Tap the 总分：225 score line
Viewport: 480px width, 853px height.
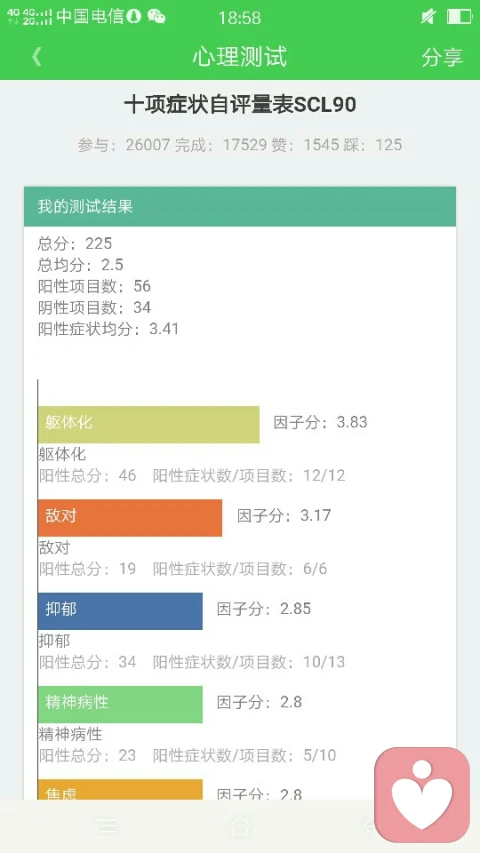point(75,243)
